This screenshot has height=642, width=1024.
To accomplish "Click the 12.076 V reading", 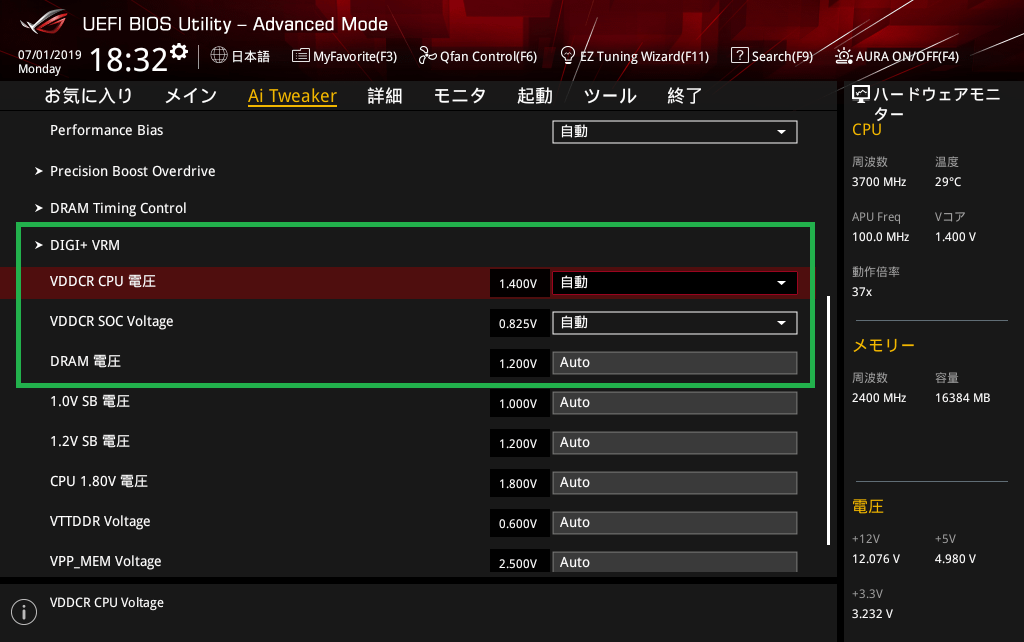I will pyautogui.click(x=876, y=559).
